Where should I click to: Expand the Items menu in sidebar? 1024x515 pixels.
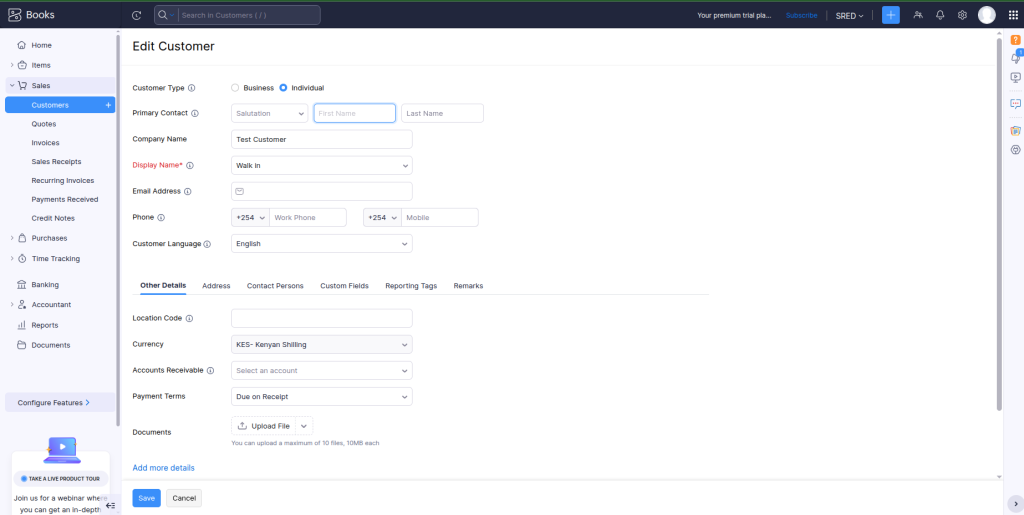pos(12,65)
